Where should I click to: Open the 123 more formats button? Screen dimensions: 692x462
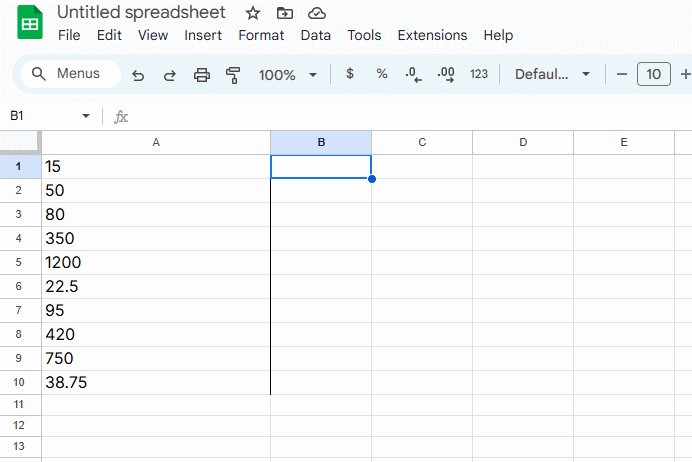click(479, 74)
